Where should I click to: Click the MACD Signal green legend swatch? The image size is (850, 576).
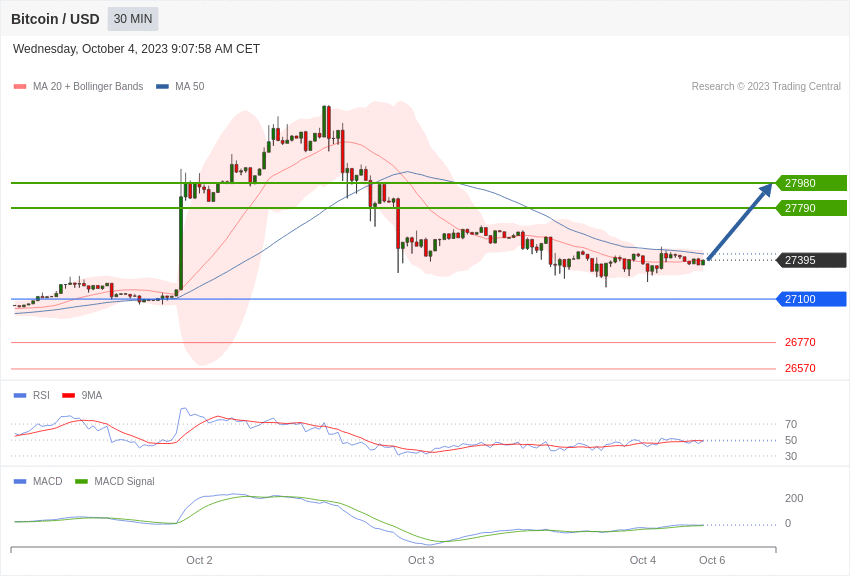tap(81, 481)
